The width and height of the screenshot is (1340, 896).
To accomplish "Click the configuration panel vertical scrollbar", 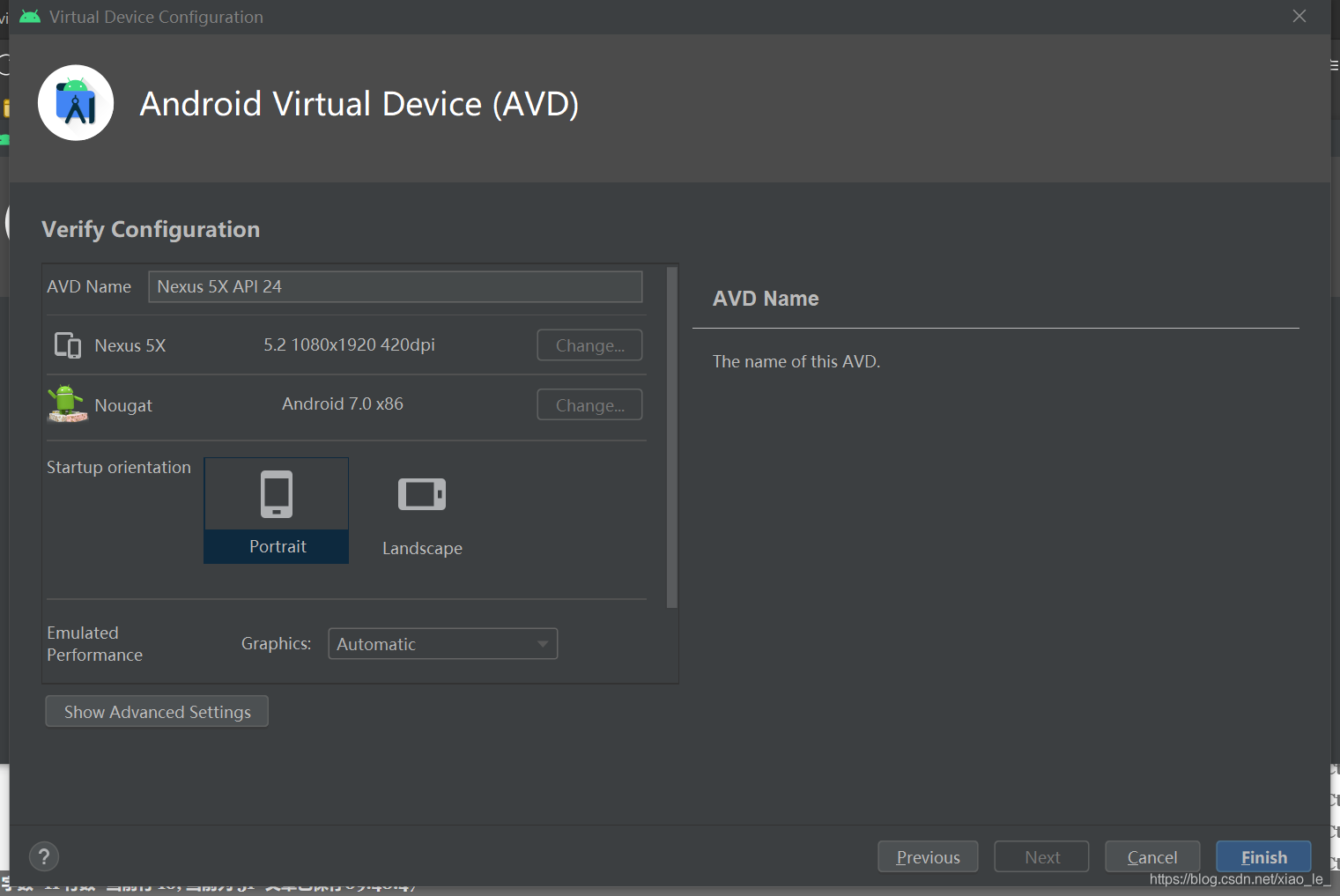I will (672, 438).
